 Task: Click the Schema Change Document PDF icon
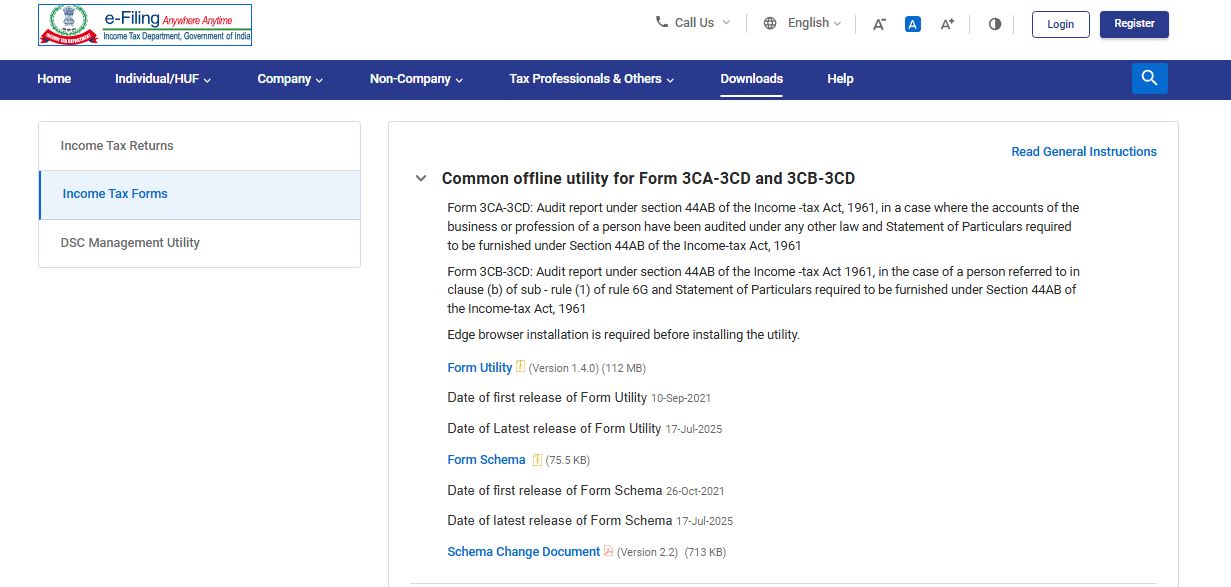click(x=608, y=552)
